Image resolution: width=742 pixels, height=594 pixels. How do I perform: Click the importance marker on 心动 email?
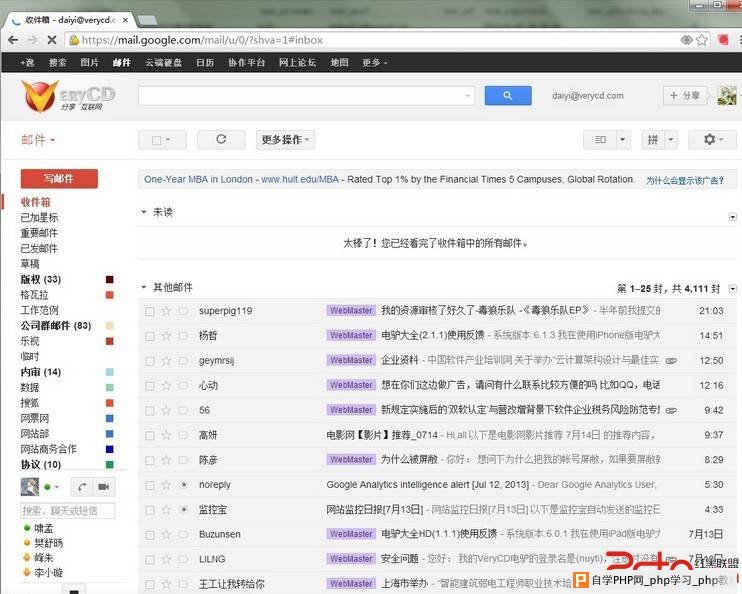point(184,385)
